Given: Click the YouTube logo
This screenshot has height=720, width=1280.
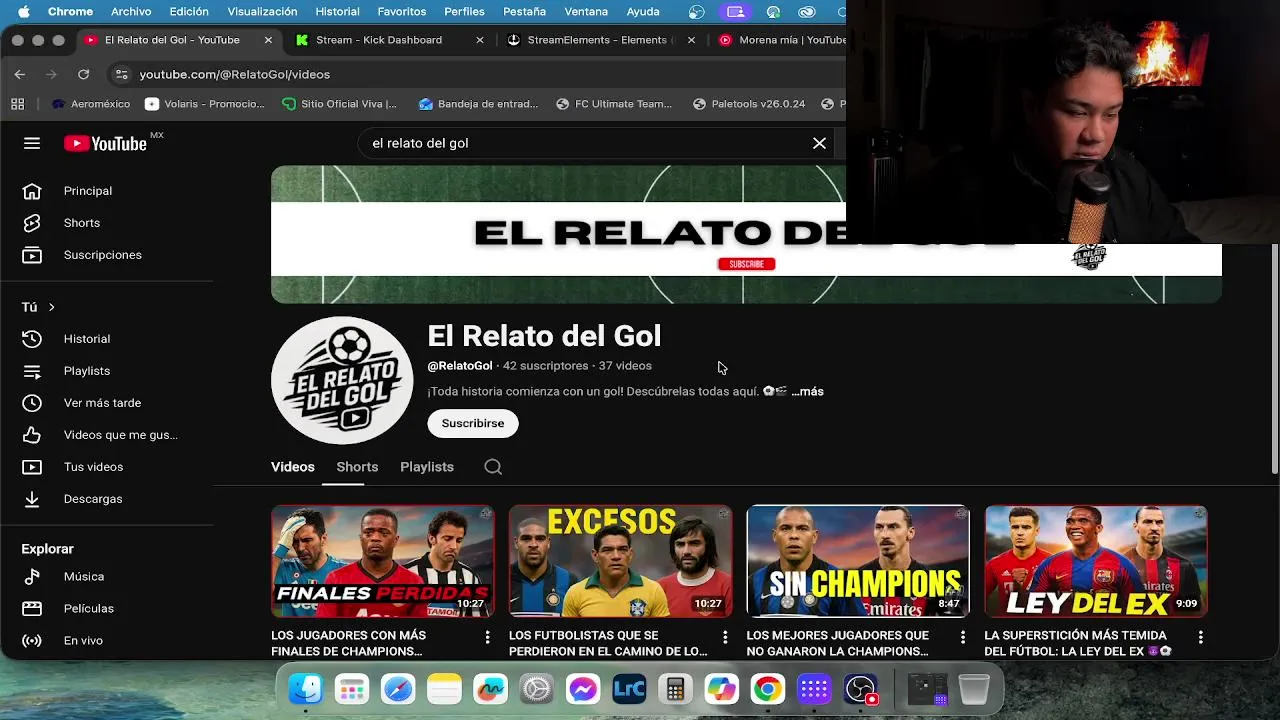Looking at the screenshot, I should tap(106, 143).
